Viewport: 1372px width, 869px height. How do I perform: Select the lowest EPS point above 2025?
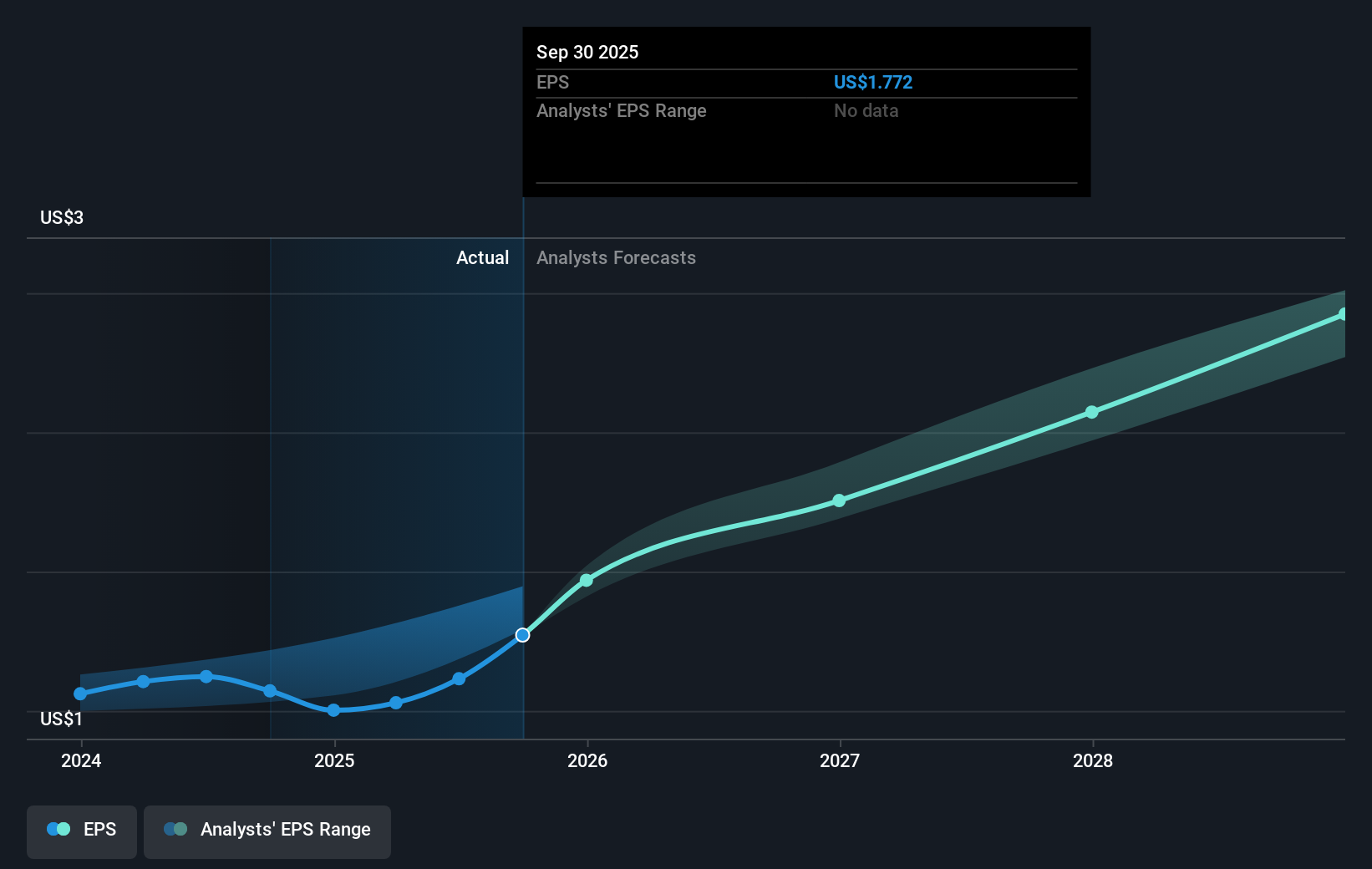(333, 710)
